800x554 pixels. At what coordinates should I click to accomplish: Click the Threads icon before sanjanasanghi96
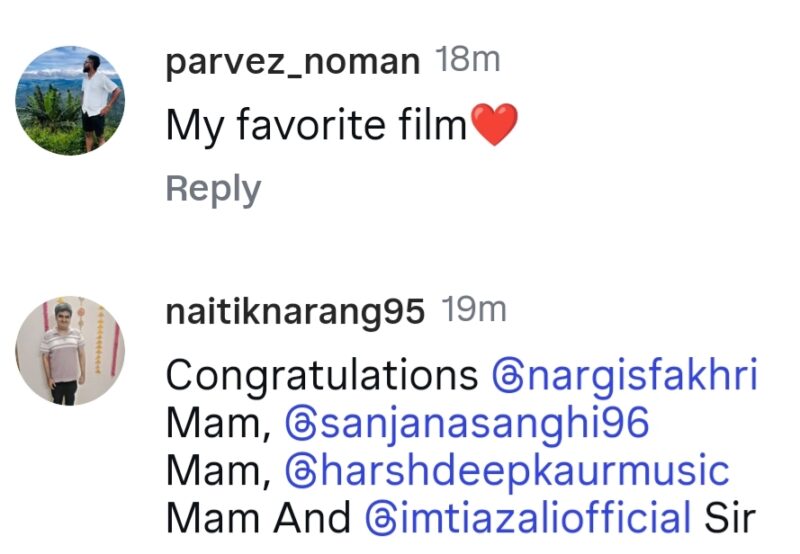[299, 424]
